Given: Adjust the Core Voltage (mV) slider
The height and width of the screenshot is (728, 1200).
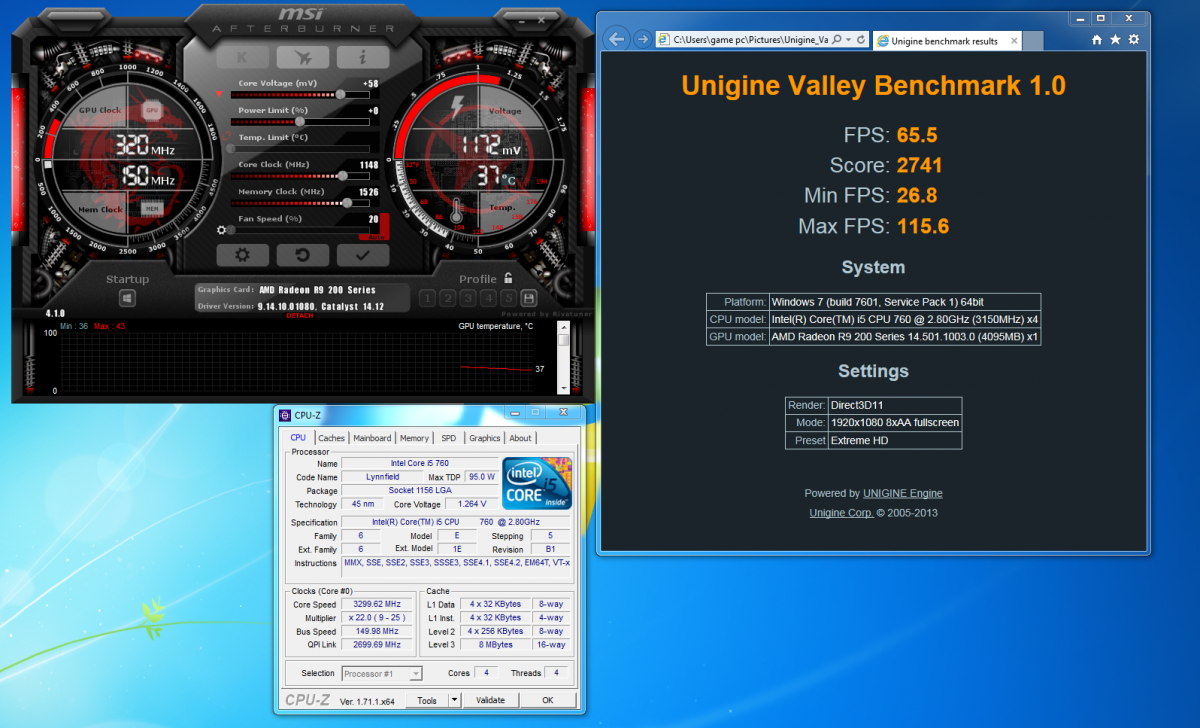Looking at the screenshot, I should coord(301,94).
